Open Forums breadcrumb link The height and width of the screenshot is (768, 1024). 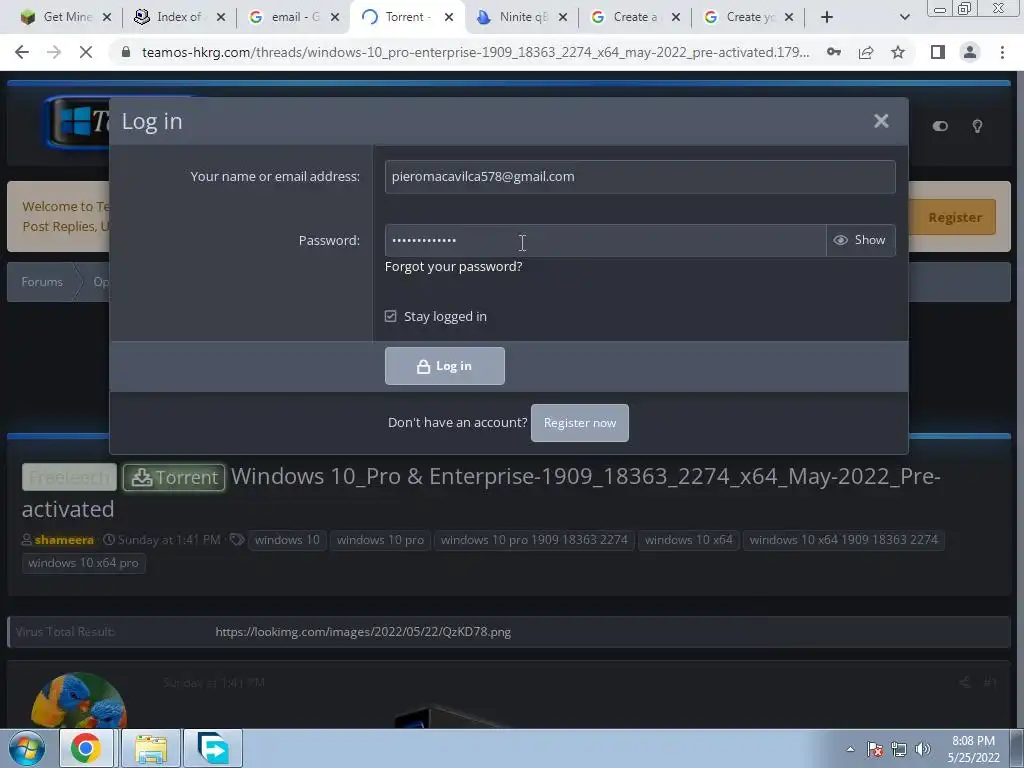[42, 282]
